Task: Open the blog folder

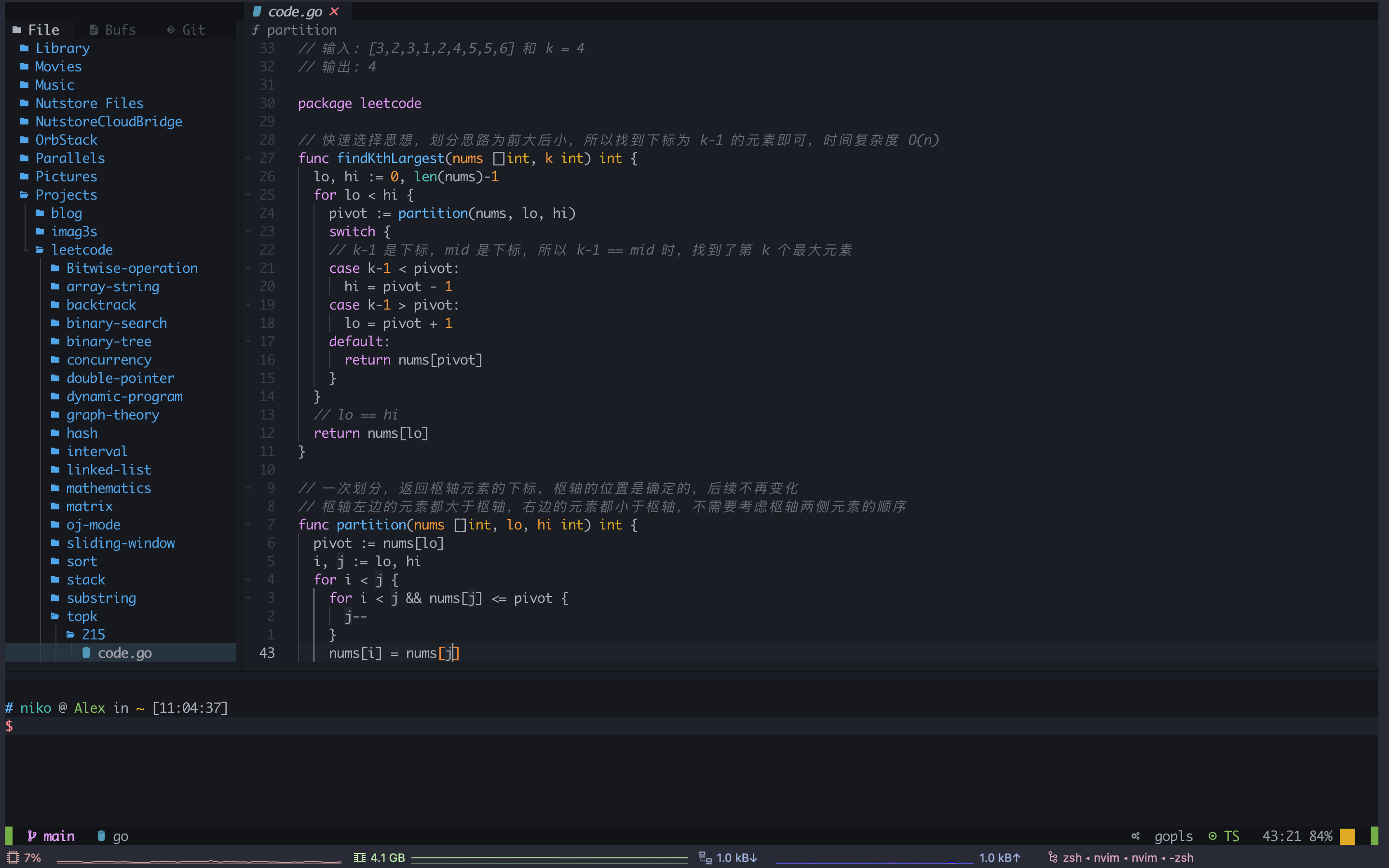Action: [67, 214]
